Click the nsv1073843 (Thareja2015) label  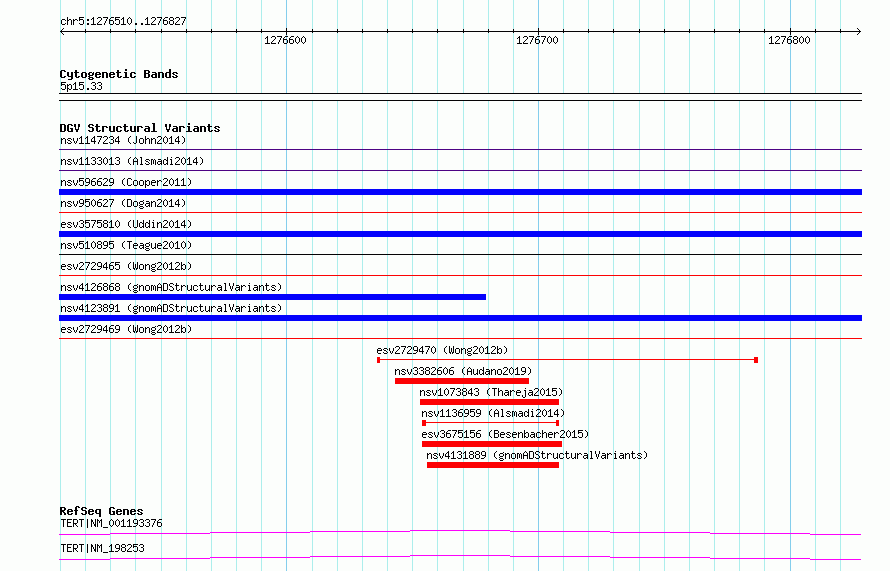[491, 392]
